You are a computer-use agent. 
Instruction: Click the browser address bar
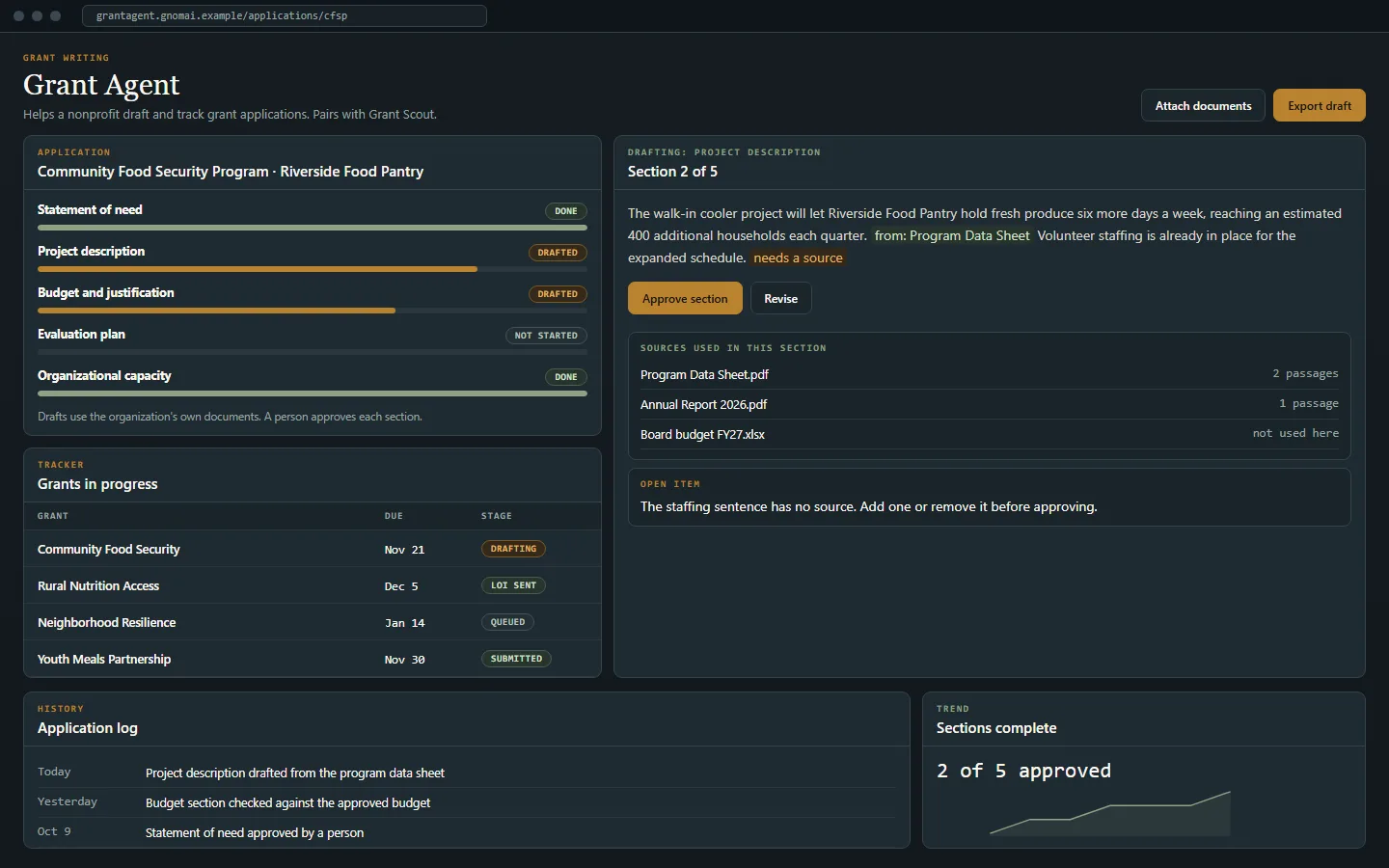click(x=285, y=15)
